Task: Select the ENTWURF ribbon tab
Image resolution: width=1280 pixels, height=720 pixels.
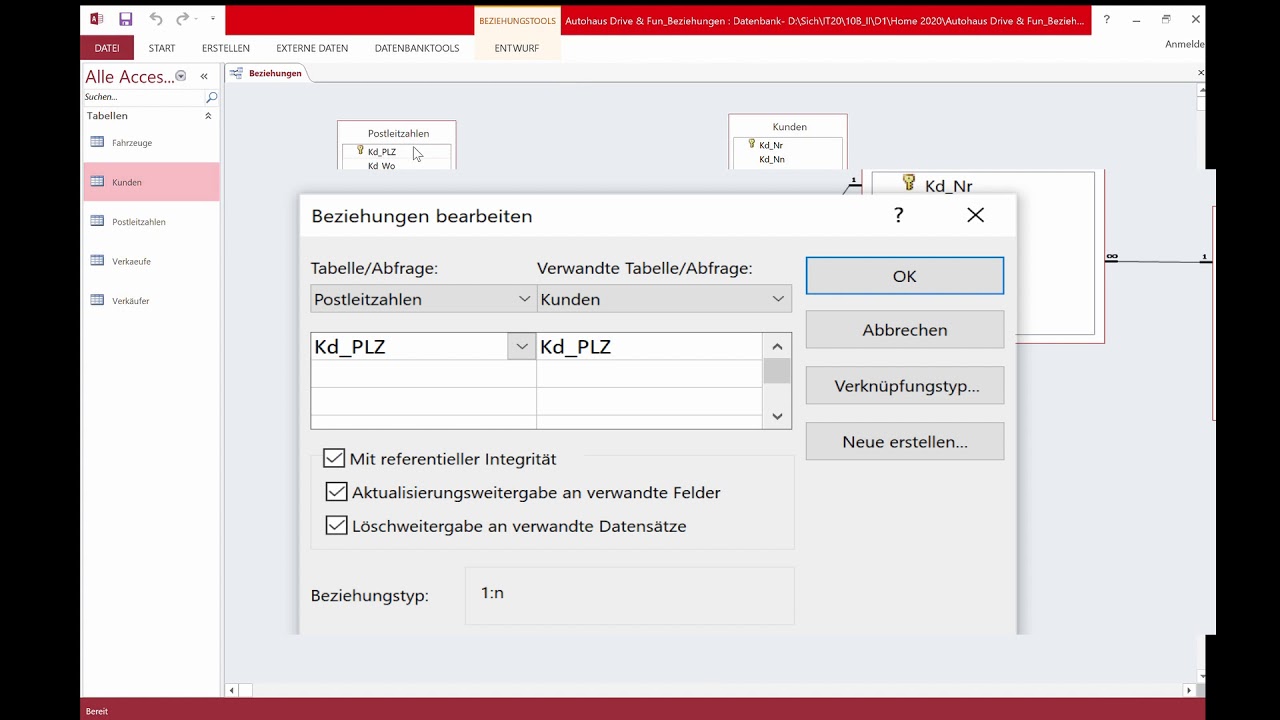Action: click(x=517, y=48)
